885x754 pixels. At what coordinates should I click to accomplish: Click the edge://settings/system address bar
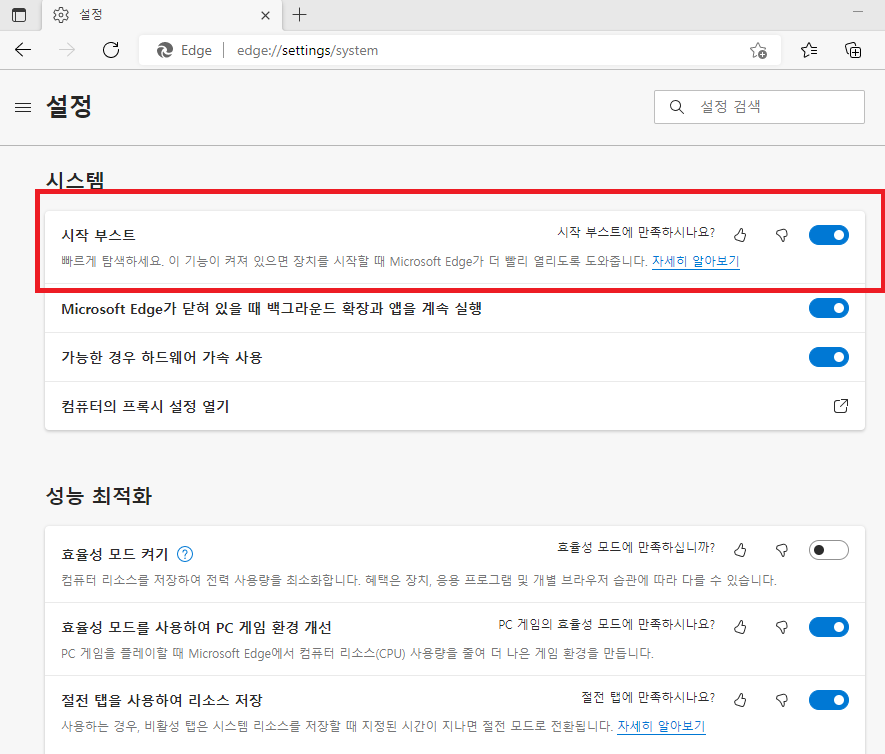point(460,50)
